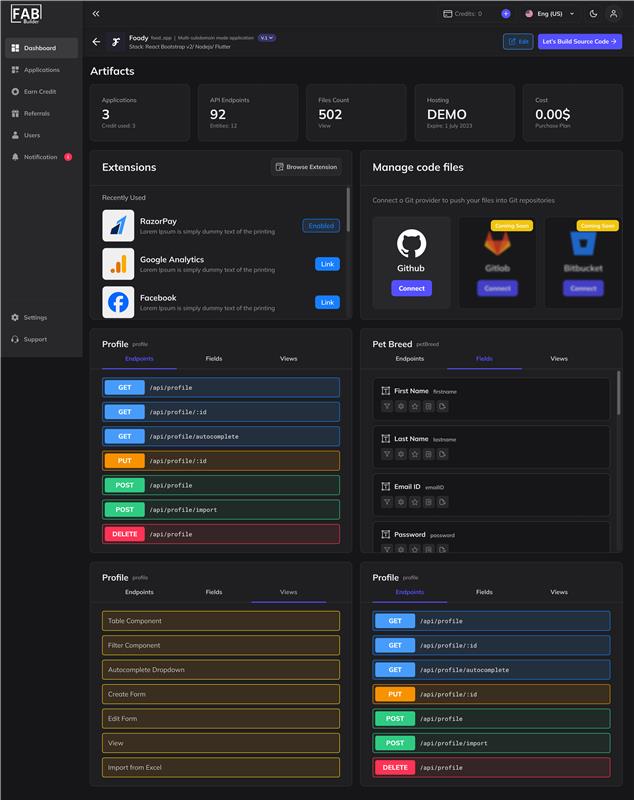This screenshot has width=634, height=800.
Task: Click the gear icon under Email ID field
Action: coord(401,502)
